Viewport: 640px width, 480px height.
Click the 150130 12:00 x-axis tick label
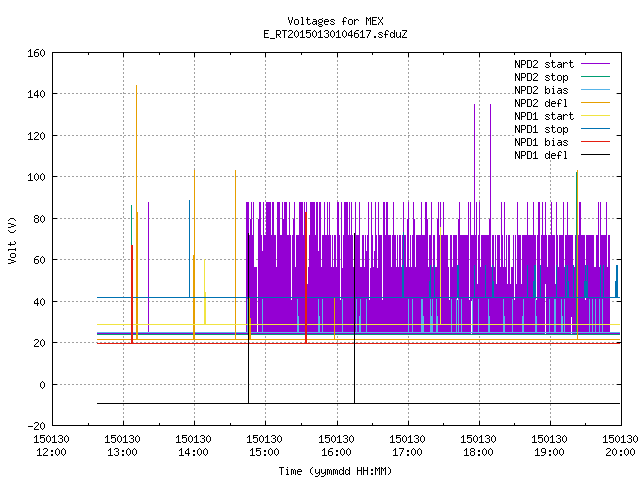(51, 446)
